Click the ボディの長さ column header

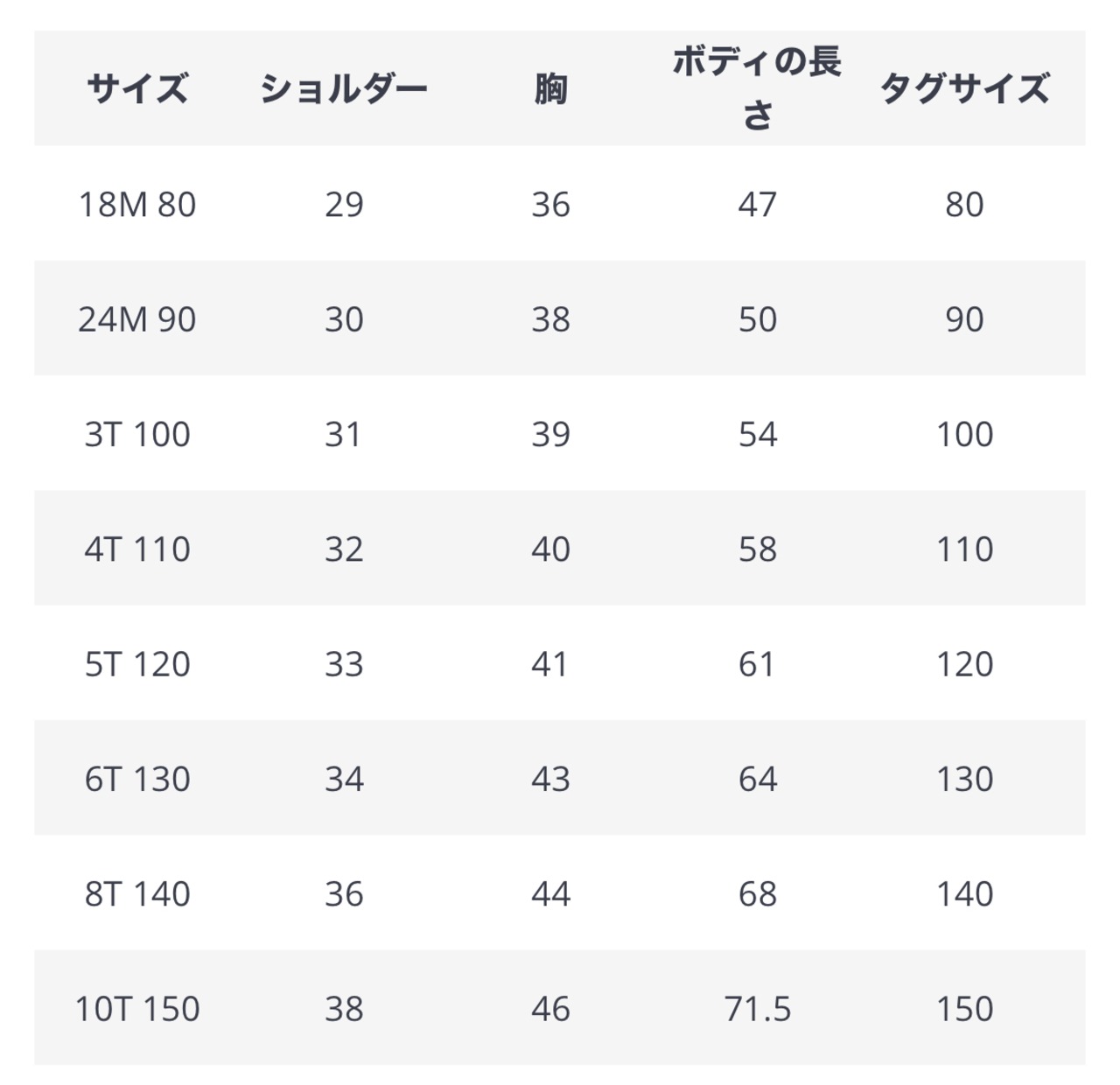[x=757, y=88]
